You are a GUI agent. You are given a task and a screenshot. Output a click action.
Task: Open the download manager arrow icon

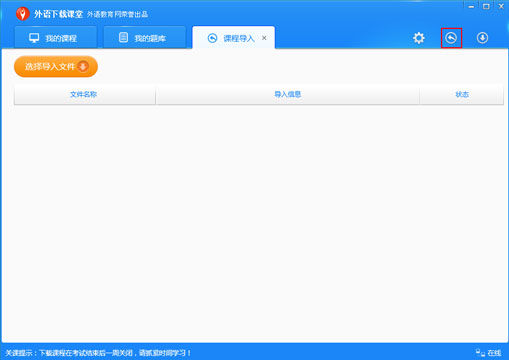(482, 38)
